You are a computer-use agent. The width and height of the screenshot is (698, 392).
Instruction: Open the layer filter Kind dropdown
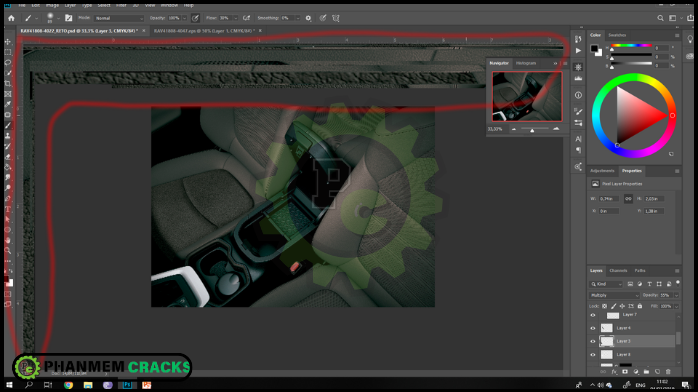[606, 284]
